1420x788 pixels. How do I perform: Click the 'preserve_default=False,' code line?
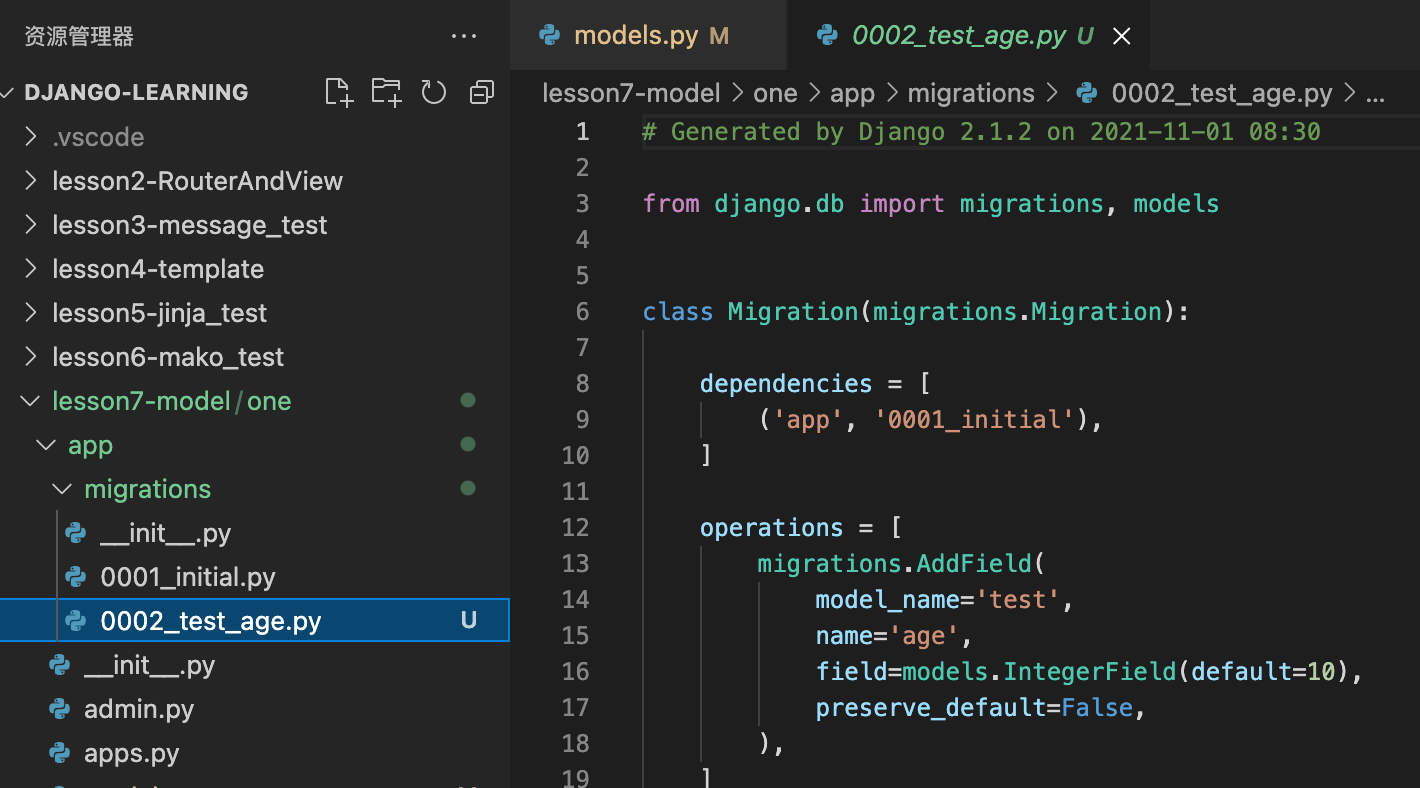point(981,708)
